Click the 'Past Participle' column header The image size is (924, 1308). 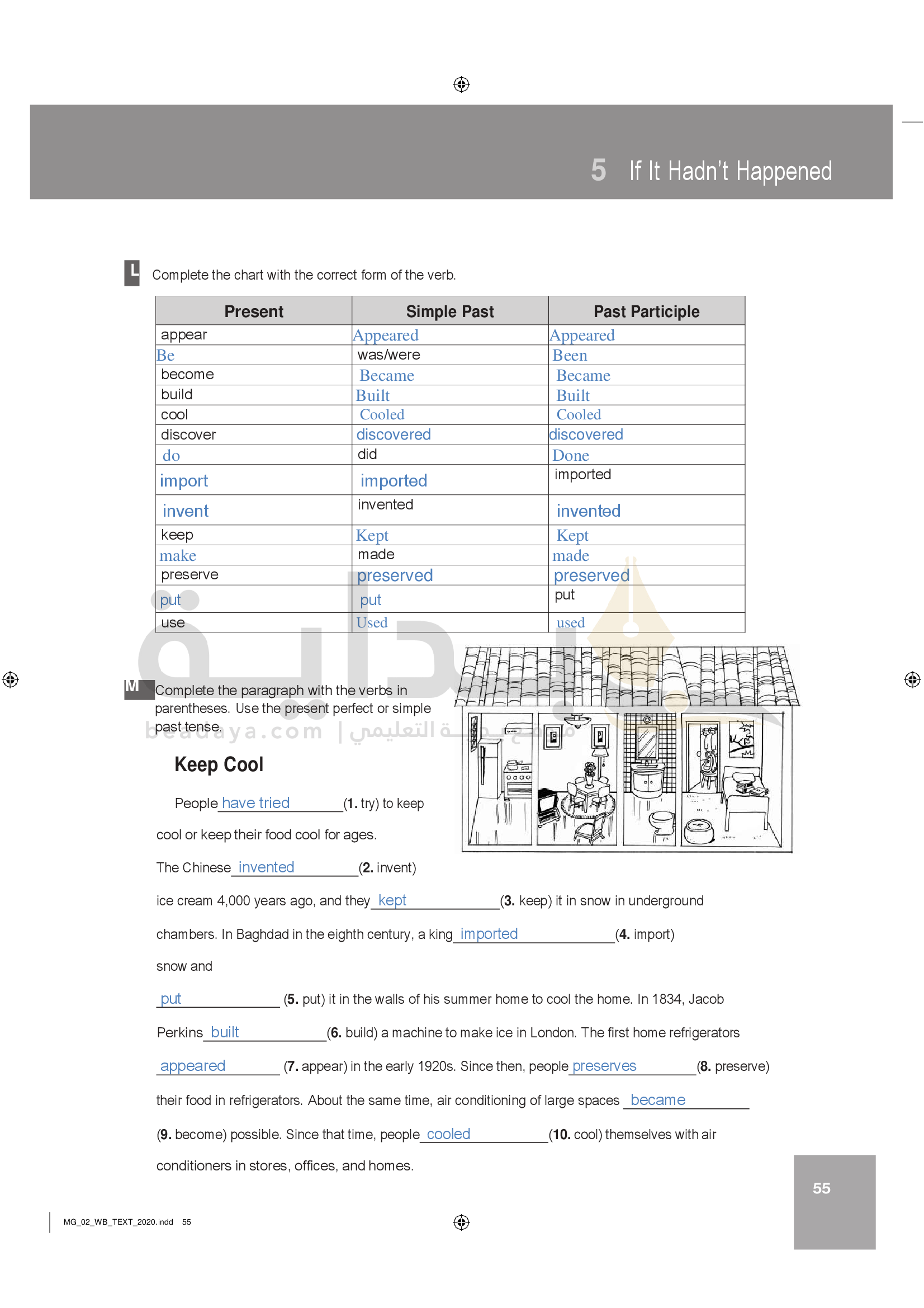pos(646,311)
